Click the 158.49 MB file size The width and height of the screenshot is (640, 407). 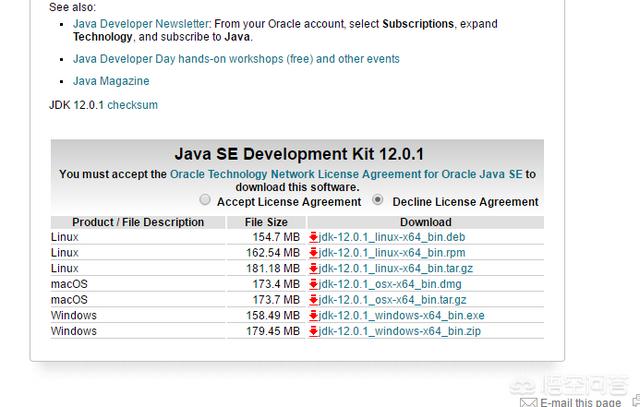273,316
